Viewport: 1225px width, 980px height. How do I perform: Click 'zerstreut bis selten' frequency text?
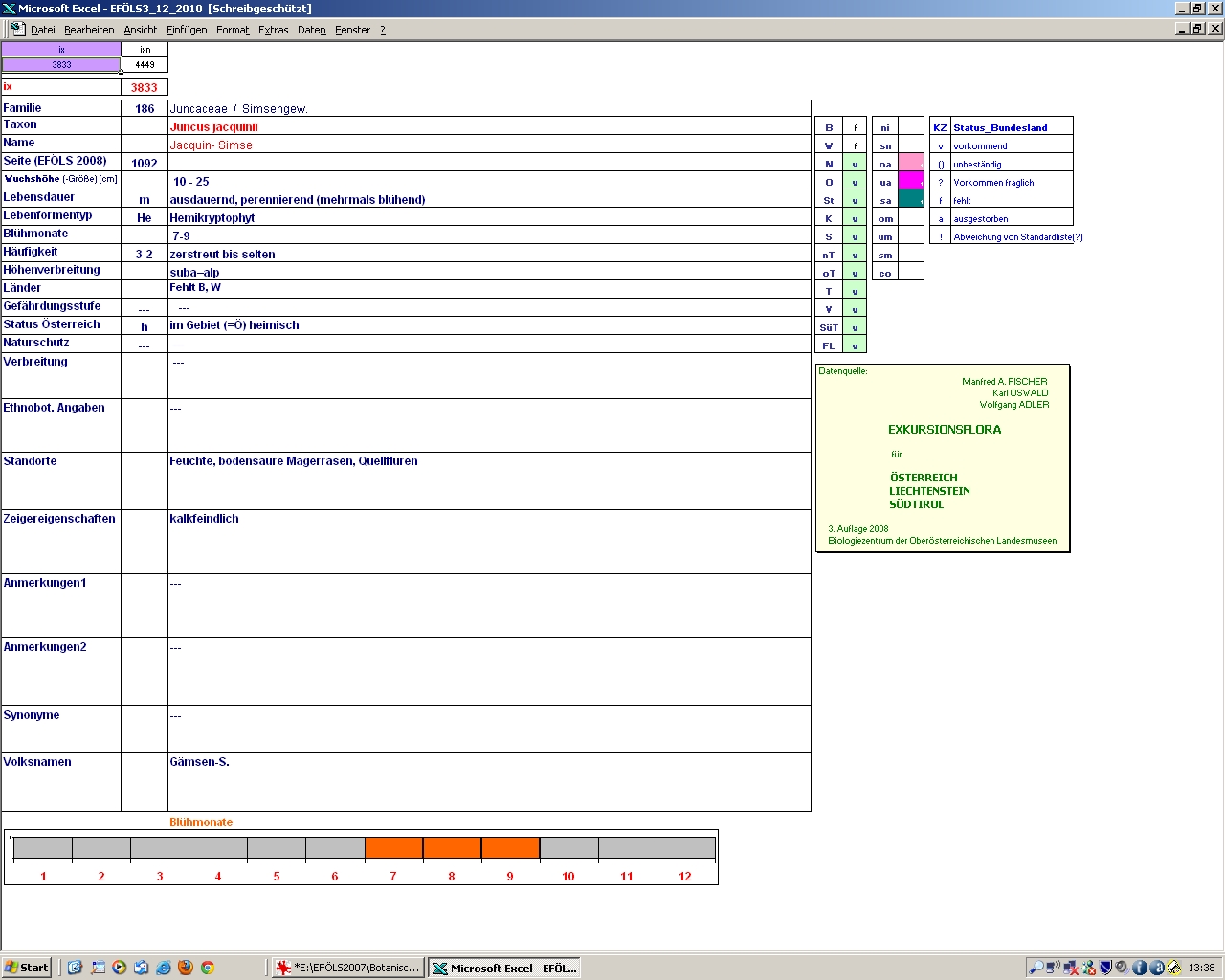tap(222, 254)
